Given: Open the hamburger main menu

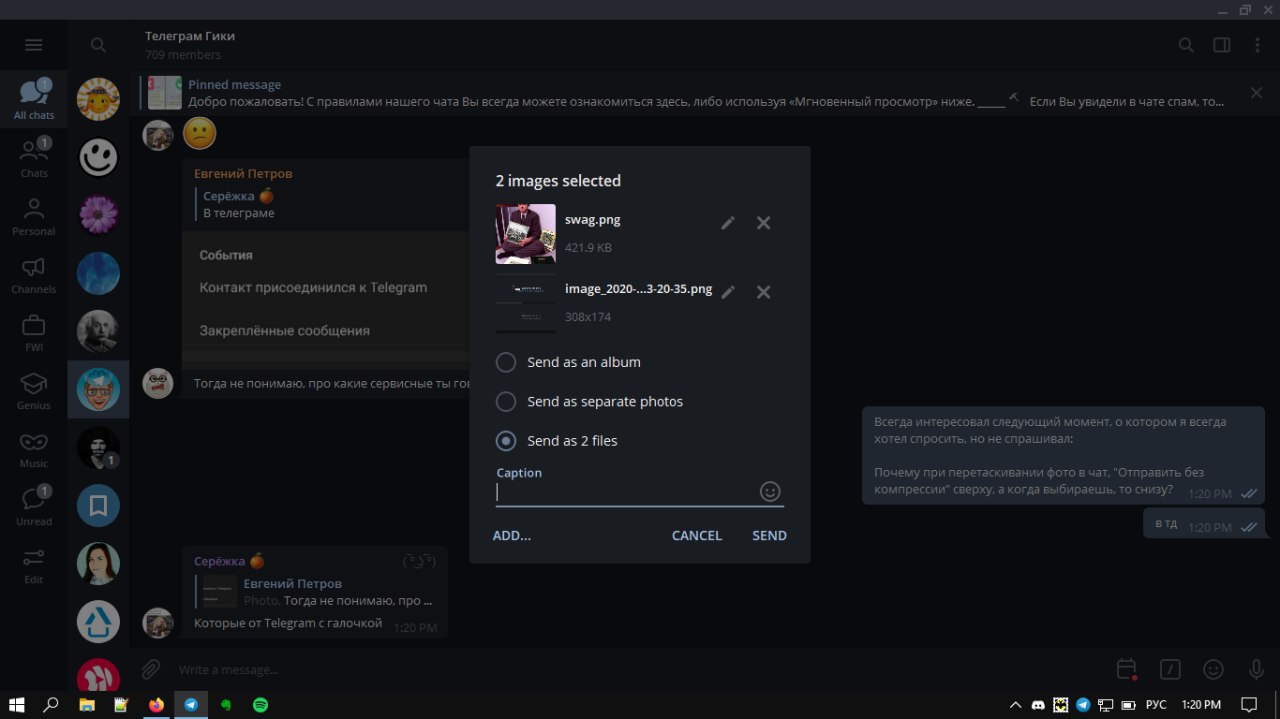Looking at the screenshot, I should pos(34,45).
